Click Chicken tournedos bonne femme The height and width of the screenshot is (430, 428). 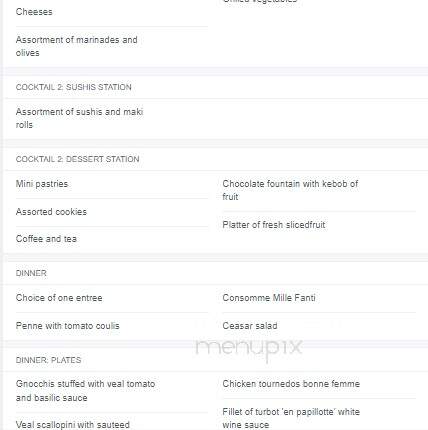point(291,384)
